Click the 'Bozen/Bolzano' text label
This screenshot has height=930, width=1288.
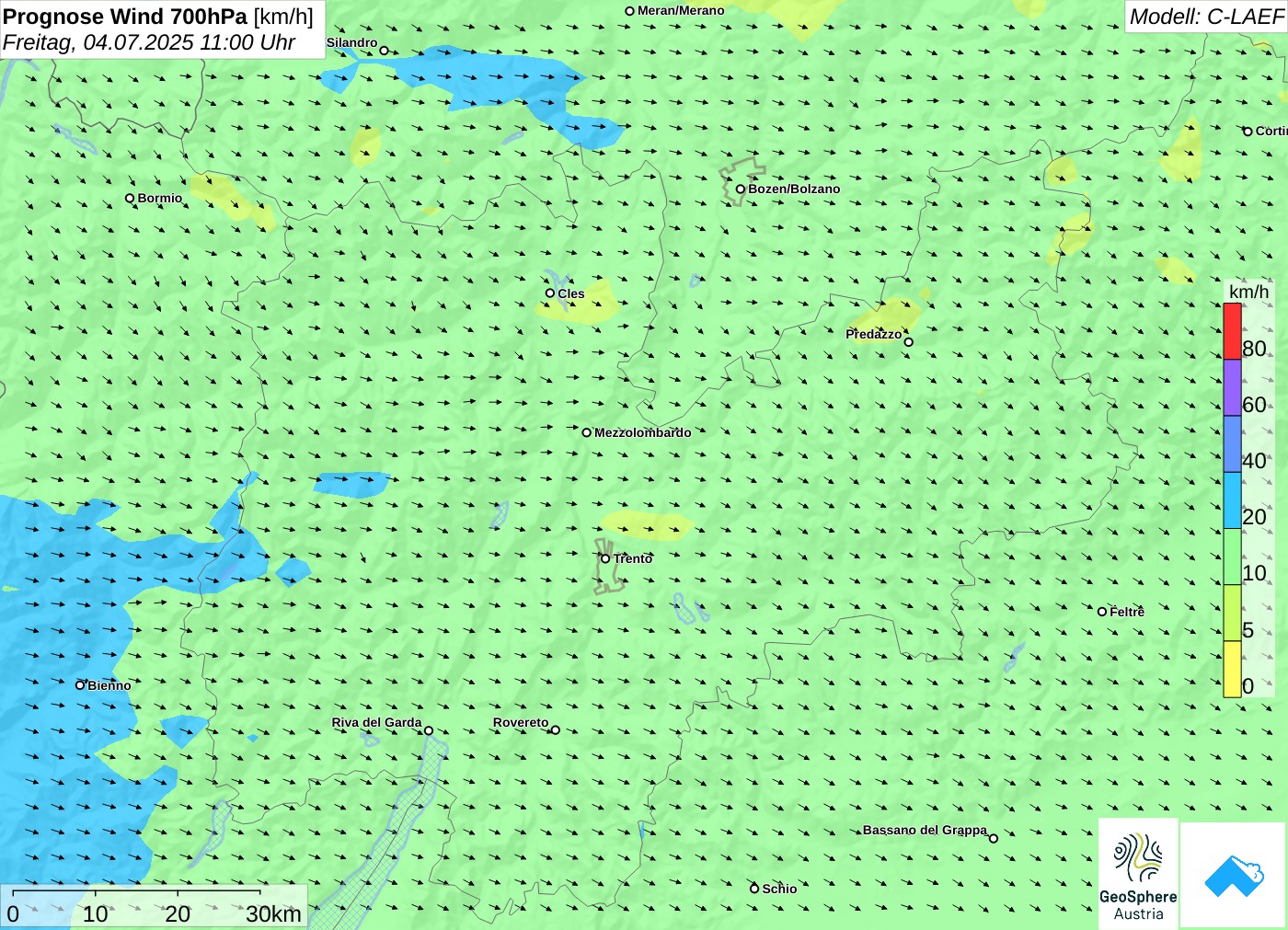(794, 189)
